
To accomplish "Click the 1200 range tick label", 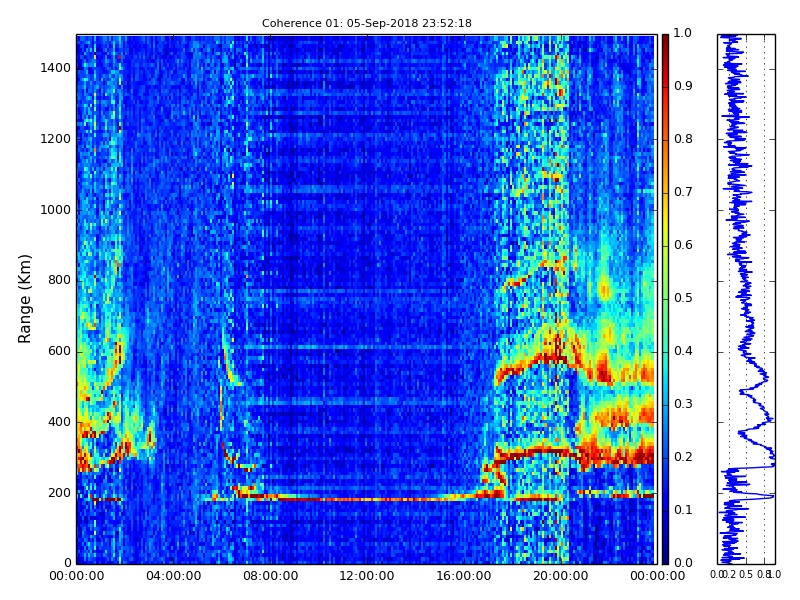I will point(55,139).
